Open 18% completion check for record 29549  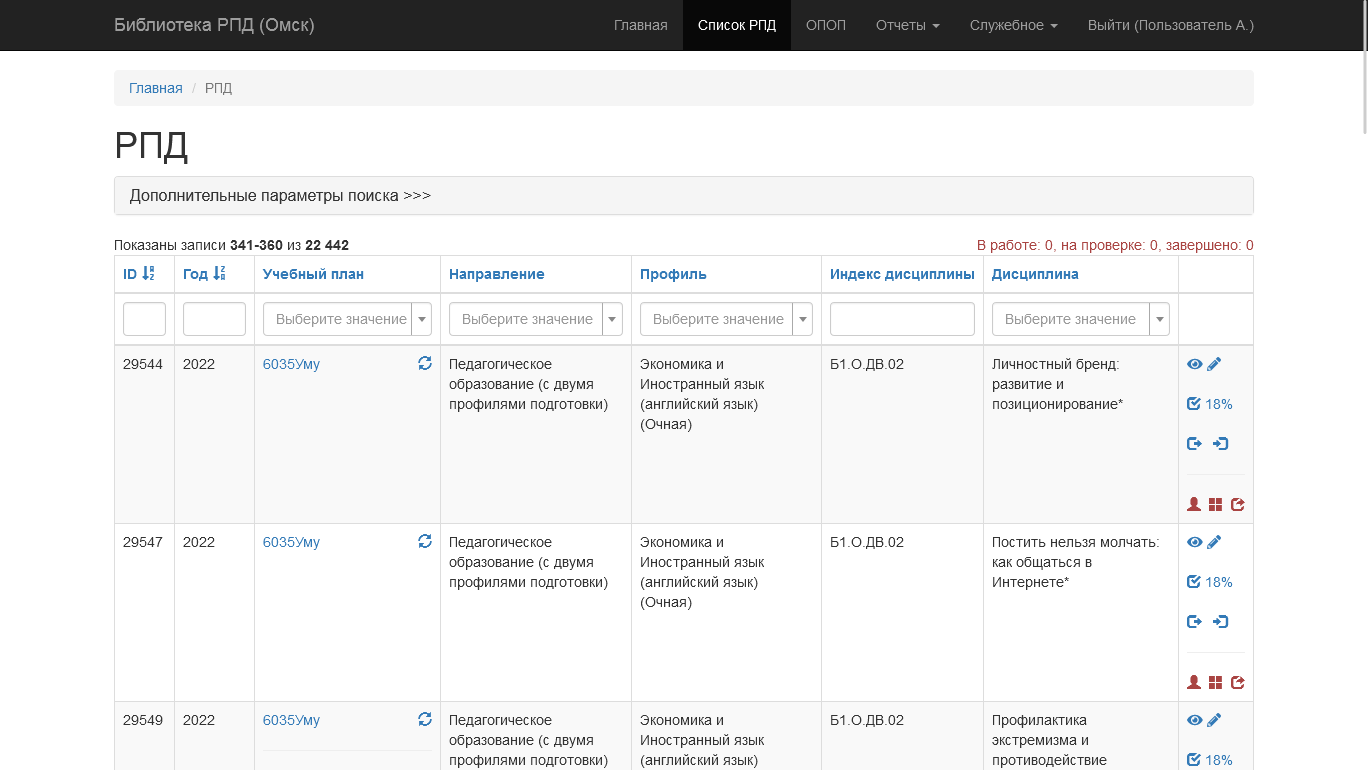1209,760
